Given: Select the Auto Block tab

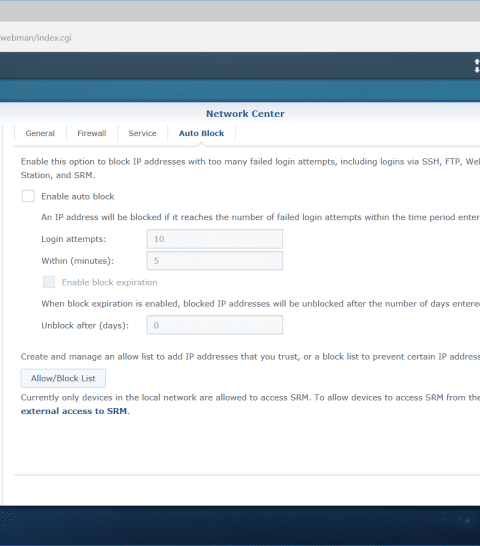Looking at the screenshot, I should (201, 133).
